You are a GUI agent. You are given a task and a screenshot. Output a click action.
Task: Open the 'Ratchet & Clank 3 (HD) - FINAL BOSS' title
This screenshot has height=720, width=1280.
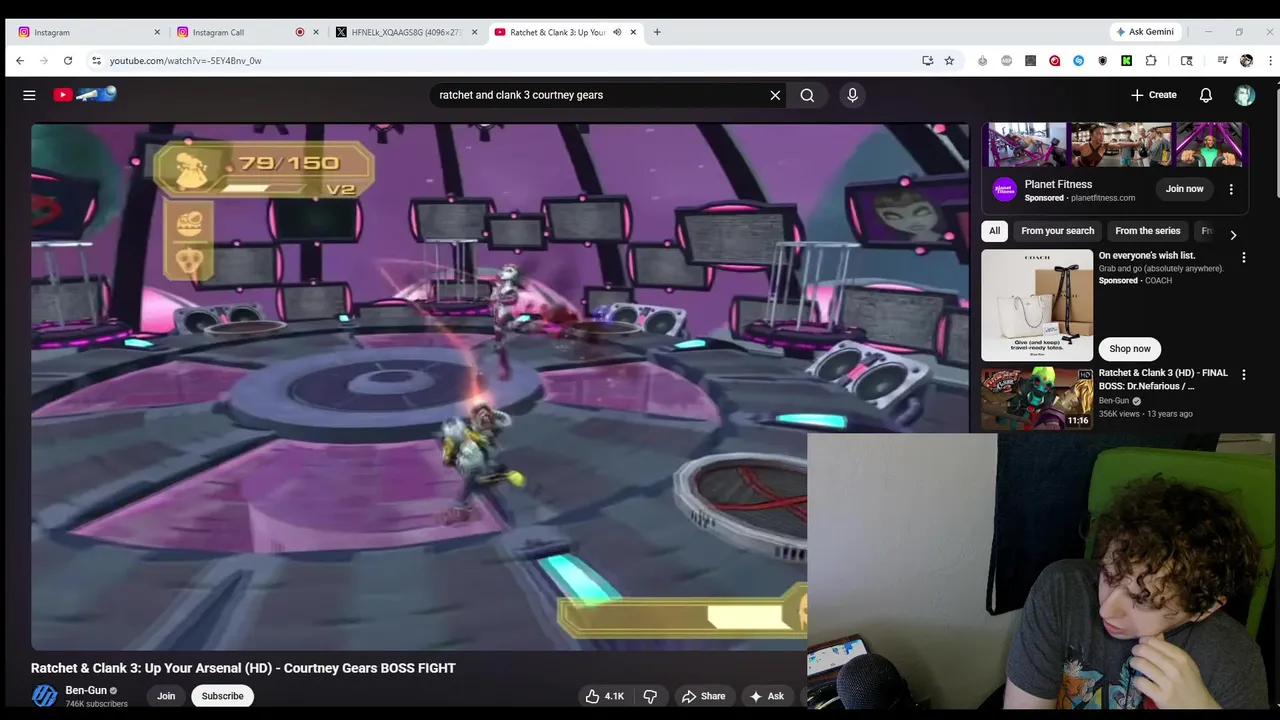(x=1163, y=379)
